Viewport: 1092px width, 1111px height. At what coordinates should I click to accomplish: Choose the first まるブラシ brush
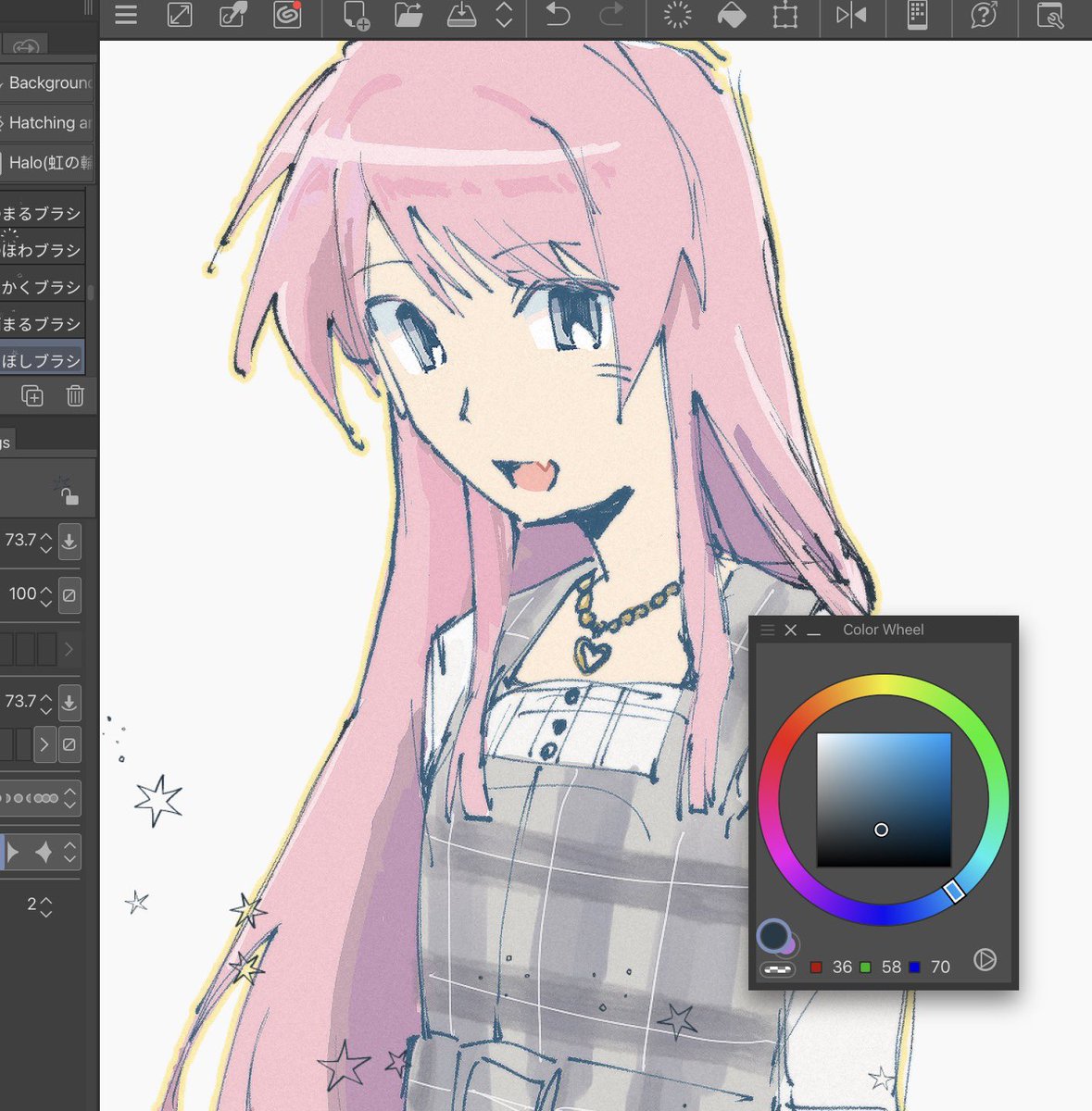coord(43,213)
